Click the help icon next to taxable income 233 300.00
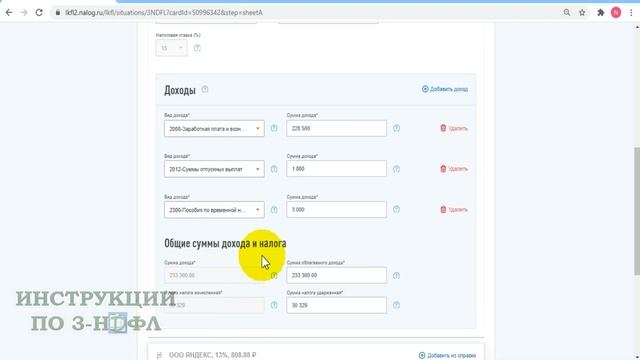The width and height of the screenshot is (640, 360). [396, 276]
